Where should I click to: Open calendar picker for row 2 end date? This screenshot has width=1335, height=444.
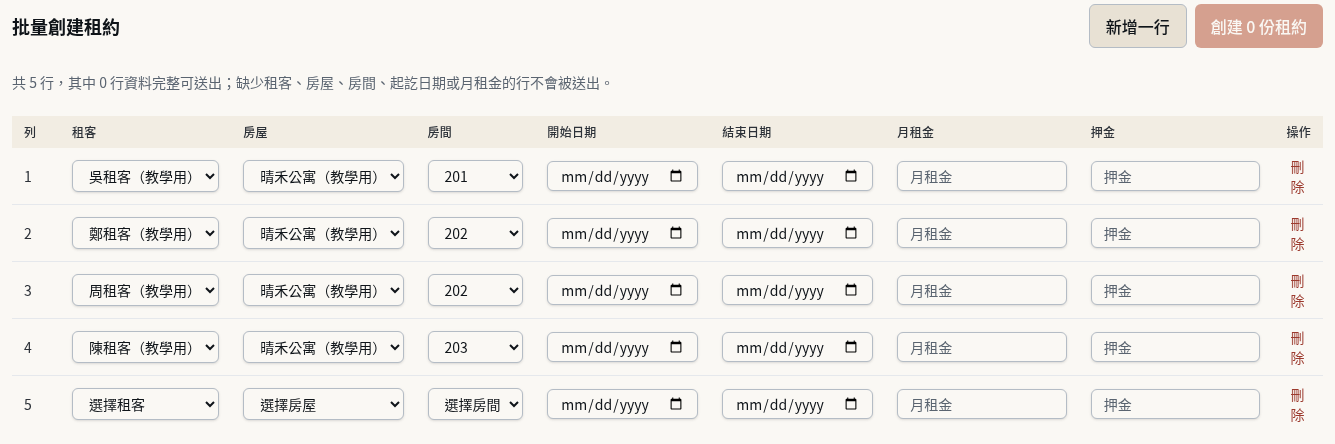point(851,233)
